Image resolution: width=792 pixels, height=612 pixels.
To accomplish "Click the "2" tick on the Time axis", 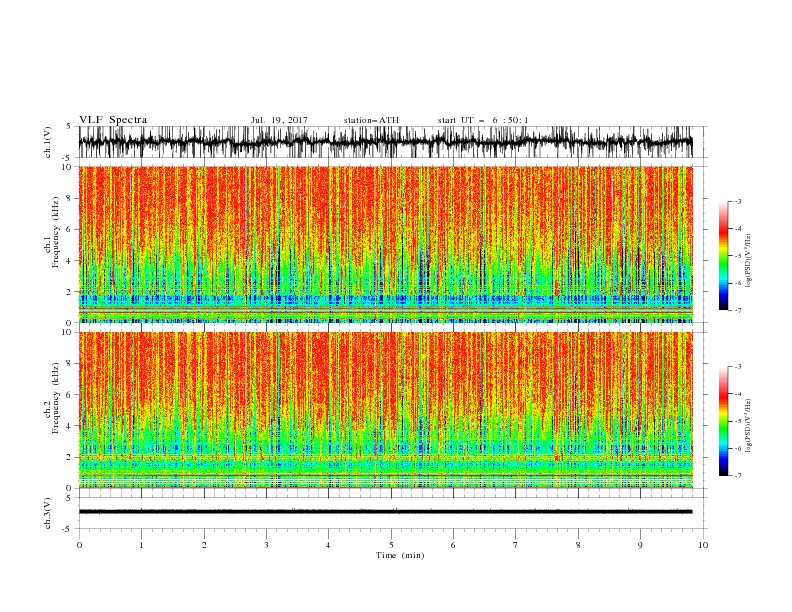I will pos(204,545).
